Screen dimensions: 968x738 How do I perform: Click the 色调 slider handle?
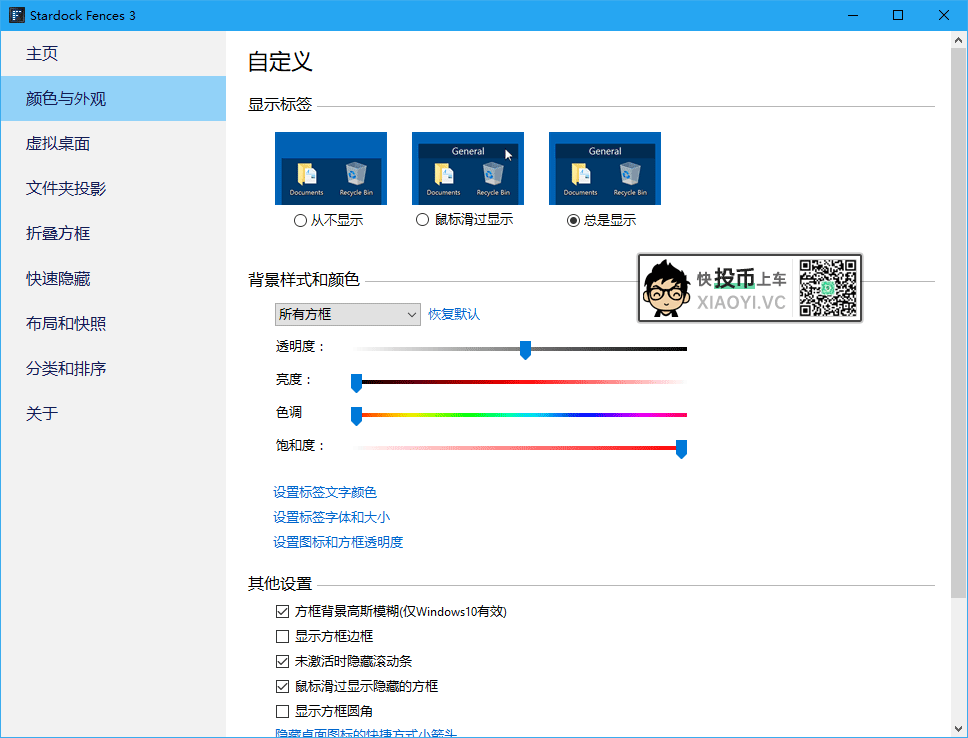click(x=356, y=416)
